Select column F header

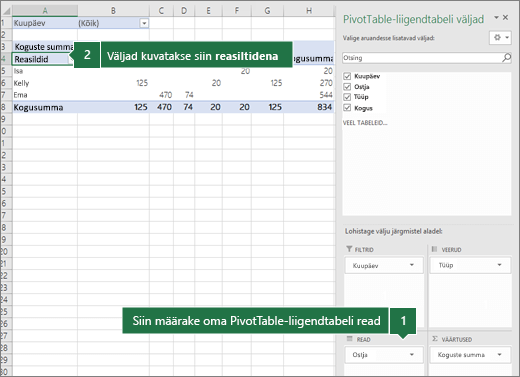point(237,11)
